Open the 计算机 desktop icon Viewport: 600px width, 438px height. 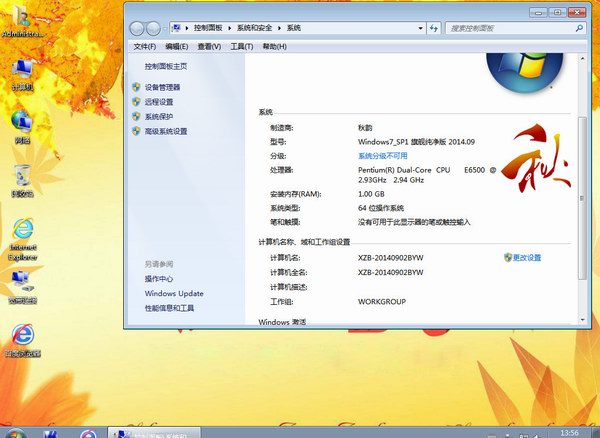pos(22,75)
